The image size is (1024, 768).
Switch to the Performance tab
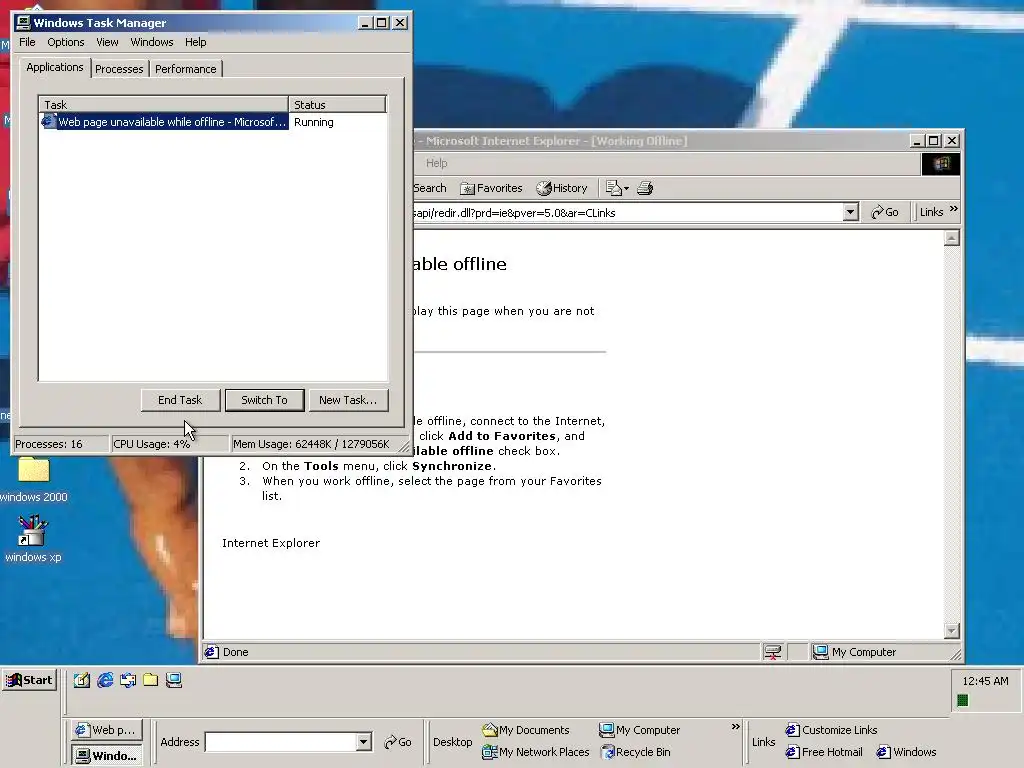185,69
